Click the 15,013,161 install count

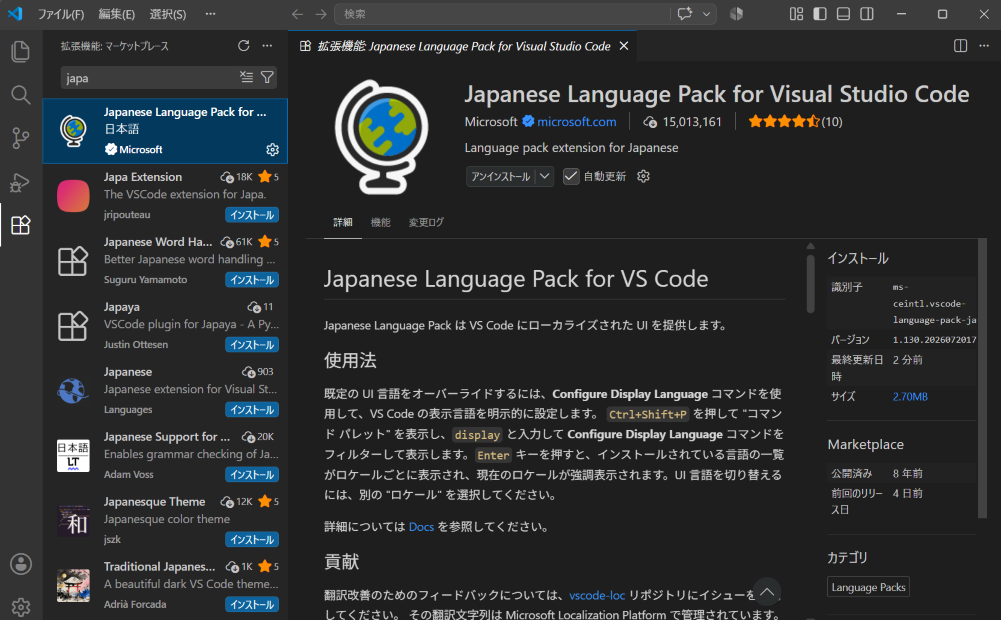tap(692, 121)
